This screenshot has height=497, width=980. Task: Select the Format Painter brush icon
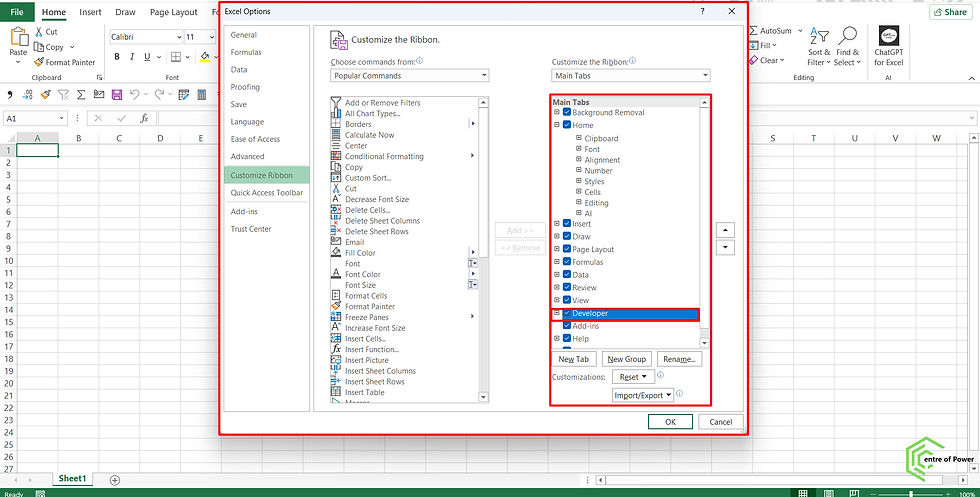[39, 62]
